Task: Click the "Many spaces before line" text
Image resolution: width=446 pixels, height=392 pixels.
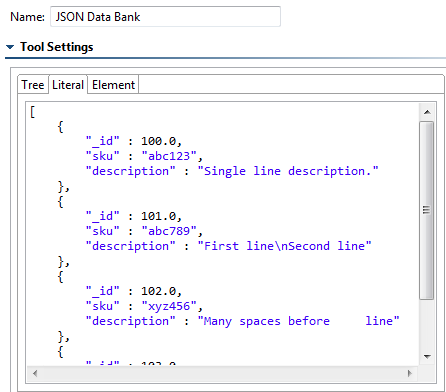Action: click(298, 321)
